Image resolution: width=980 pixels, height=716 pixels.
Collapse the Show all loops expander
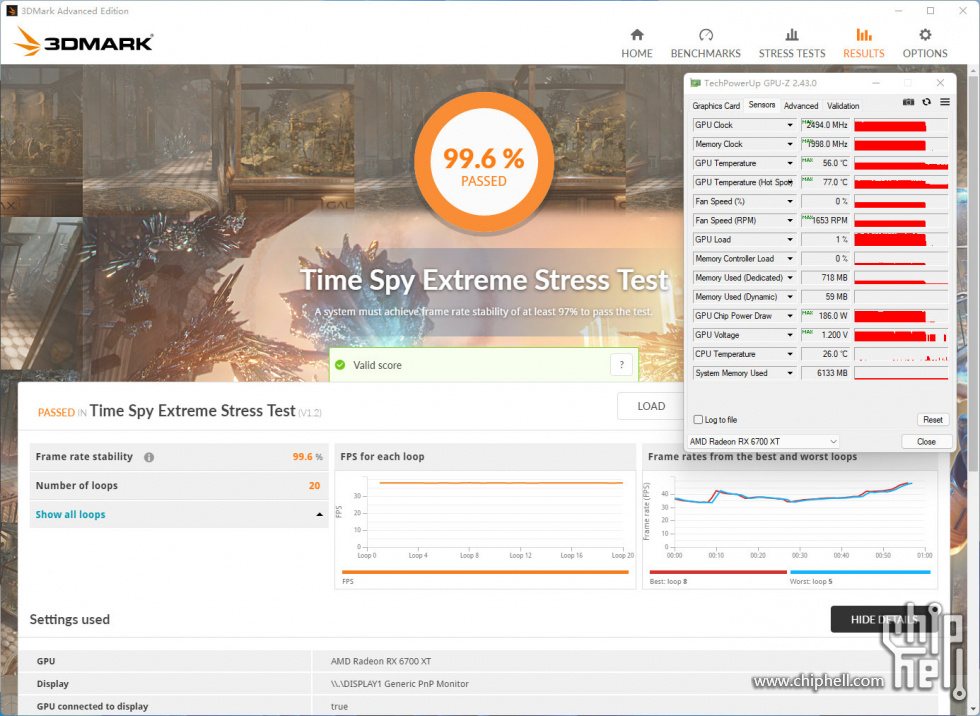(x=319, y=515)
